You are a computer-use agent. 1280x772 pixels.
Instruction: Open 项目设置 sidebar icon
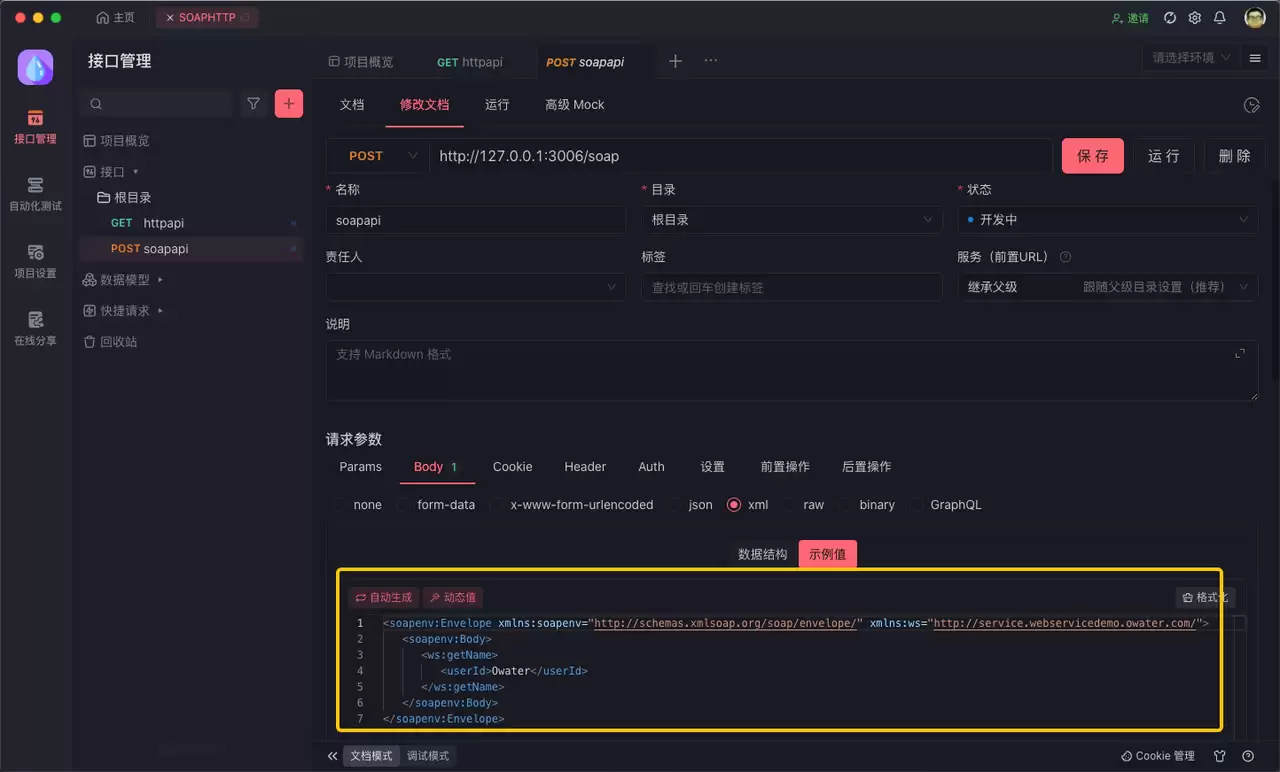click(x=35, y=261)
